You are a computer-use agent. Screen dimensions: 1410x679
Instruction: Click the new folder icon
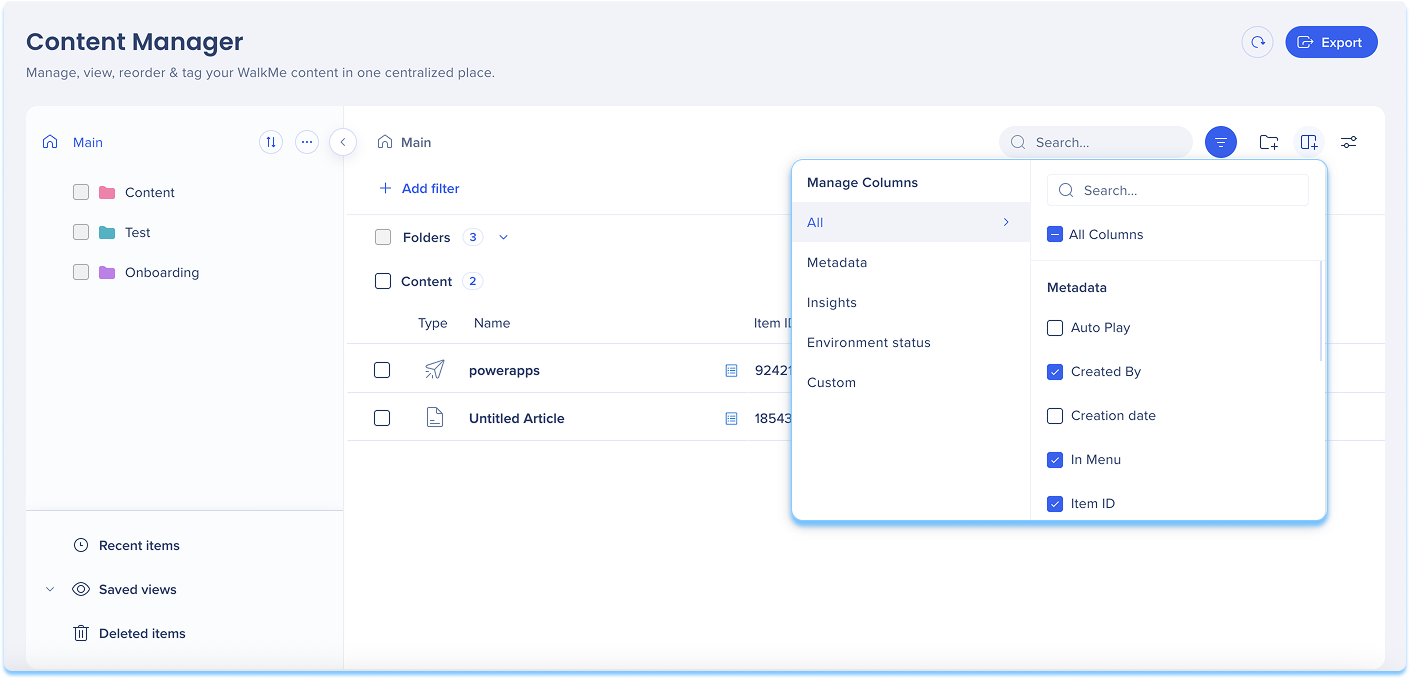coord(1268,142)
